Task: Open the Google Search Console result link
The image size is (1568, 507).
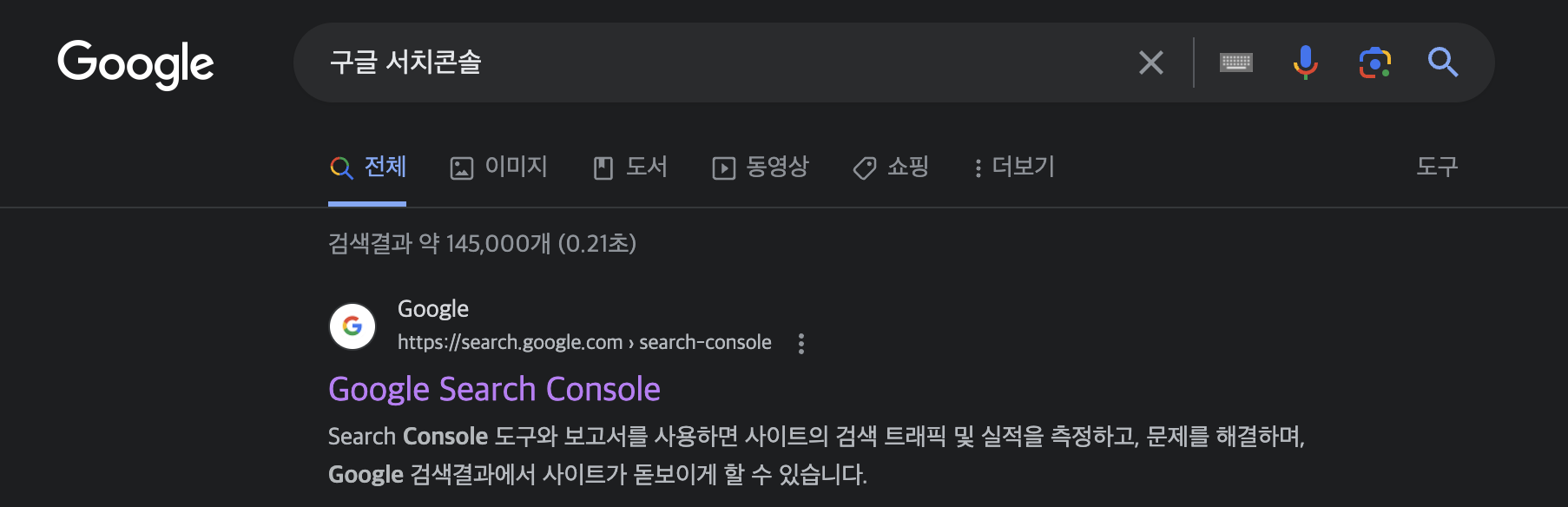Action: [x=494, y=389]
